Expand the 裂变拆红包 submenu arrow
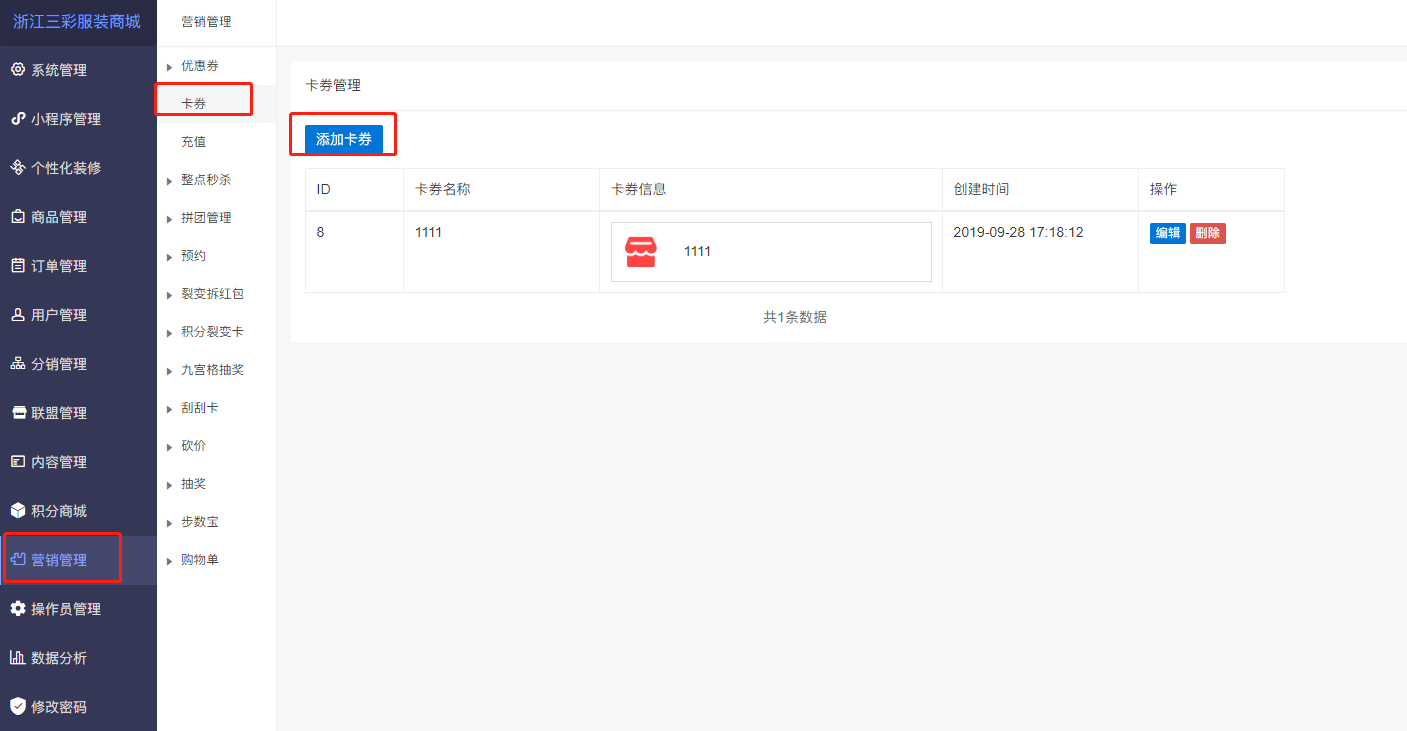Viewport: 1407px width, 731px height. pos(169,295)
